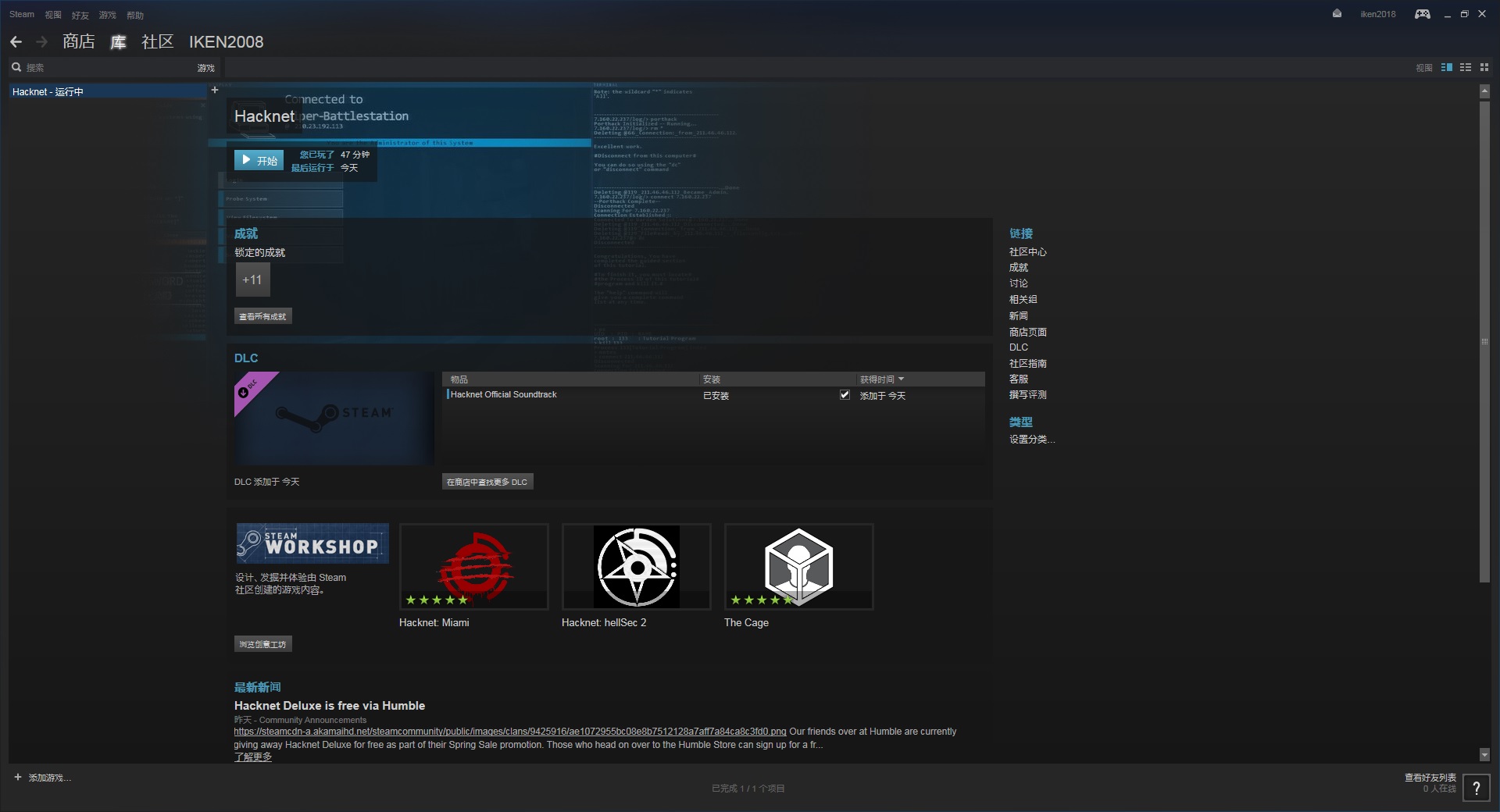Viewport: 1500px width, 812px height.
Task: Open the notifications inbox icon
Action: tap(1337, 13)
